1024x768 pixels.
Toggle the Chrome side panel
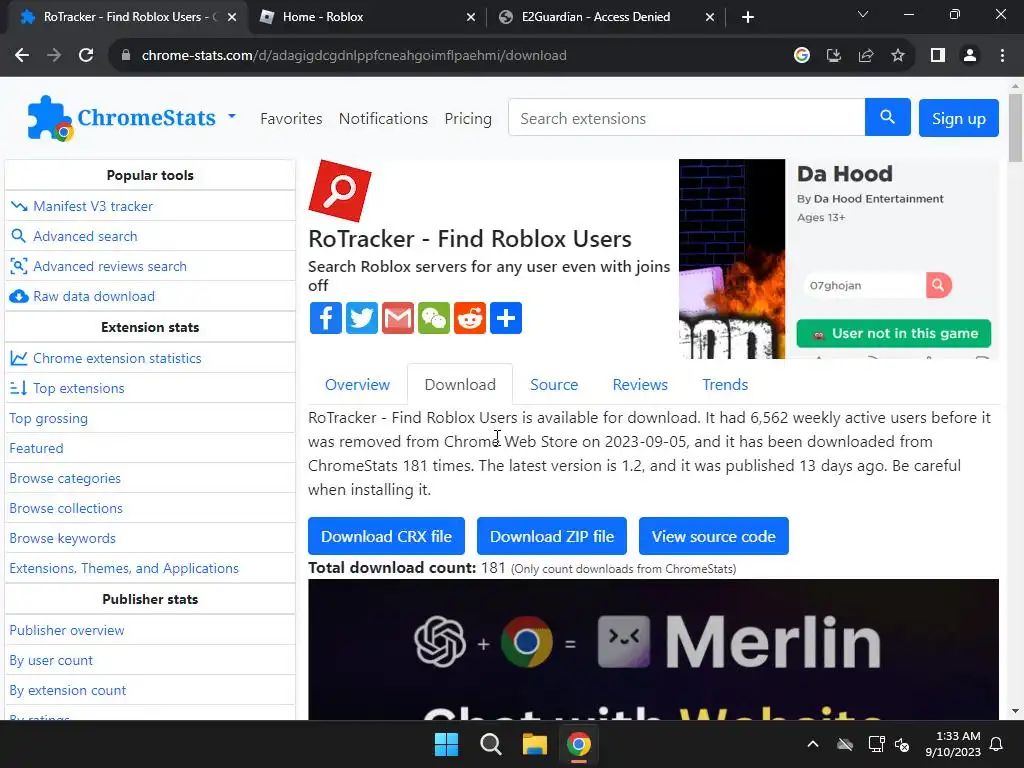pyautogui.click(x=938, y=56)
